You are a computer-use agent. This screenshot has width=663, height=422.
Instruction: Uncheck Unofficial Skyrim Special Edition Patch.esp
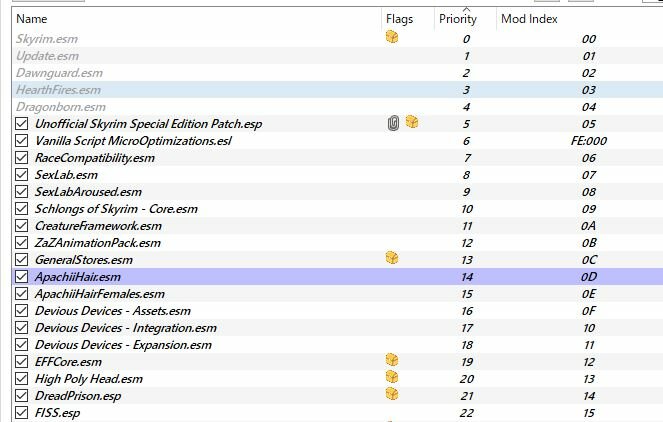pyautogui.click(x=22, y=124)
